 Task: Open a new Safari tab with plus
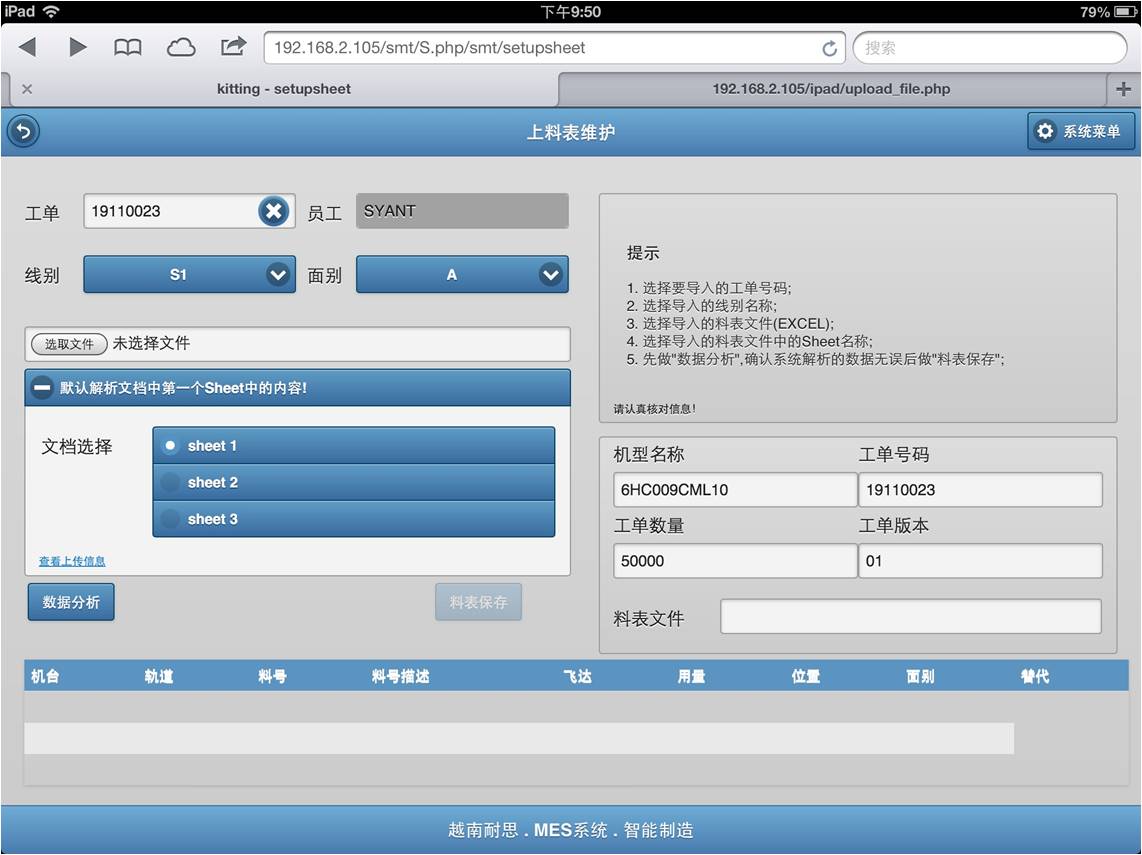[x=1123, y=89]
